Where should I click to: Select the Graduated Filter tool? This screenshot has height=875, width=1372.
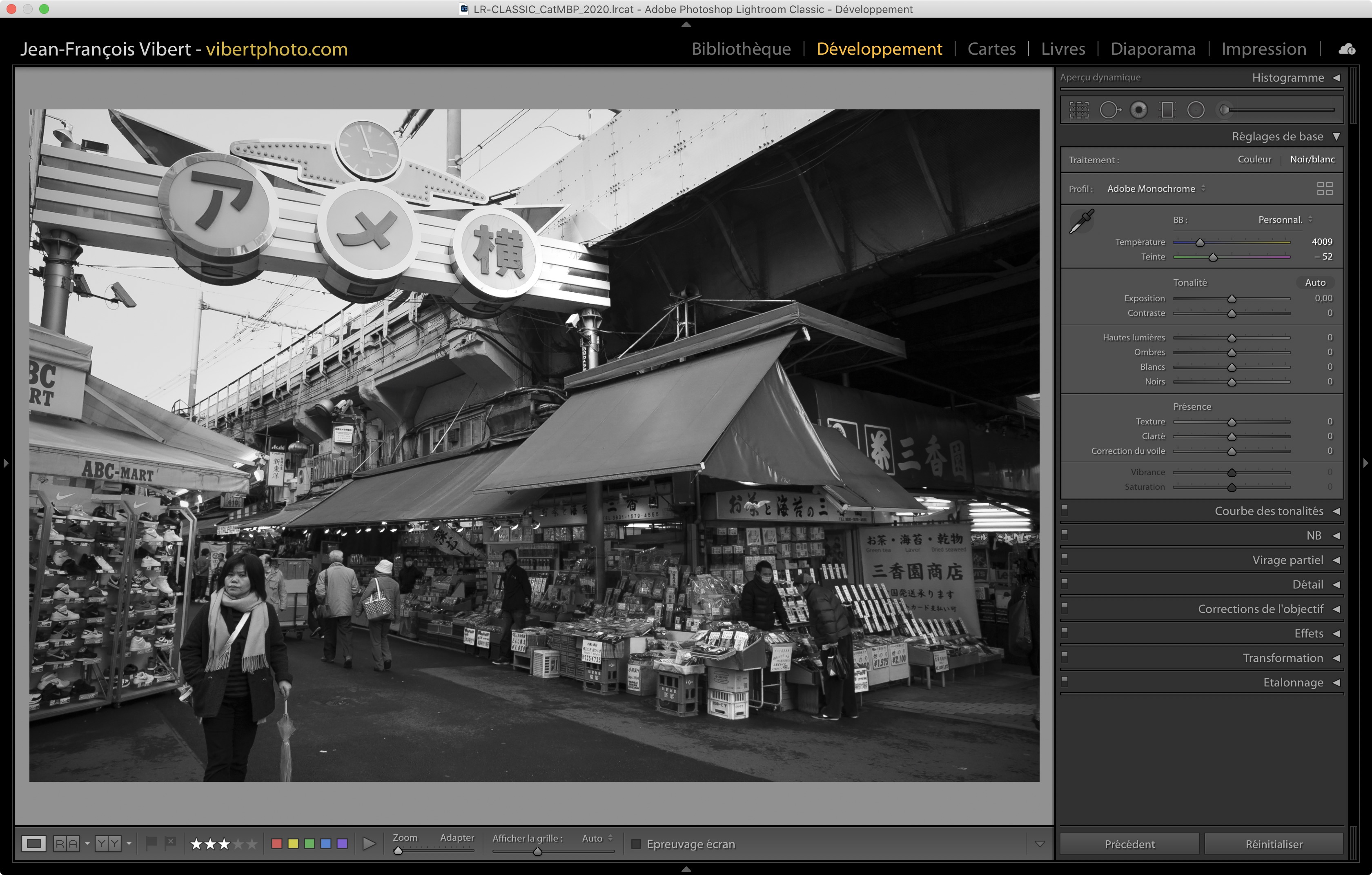(x=1167, y=110)
